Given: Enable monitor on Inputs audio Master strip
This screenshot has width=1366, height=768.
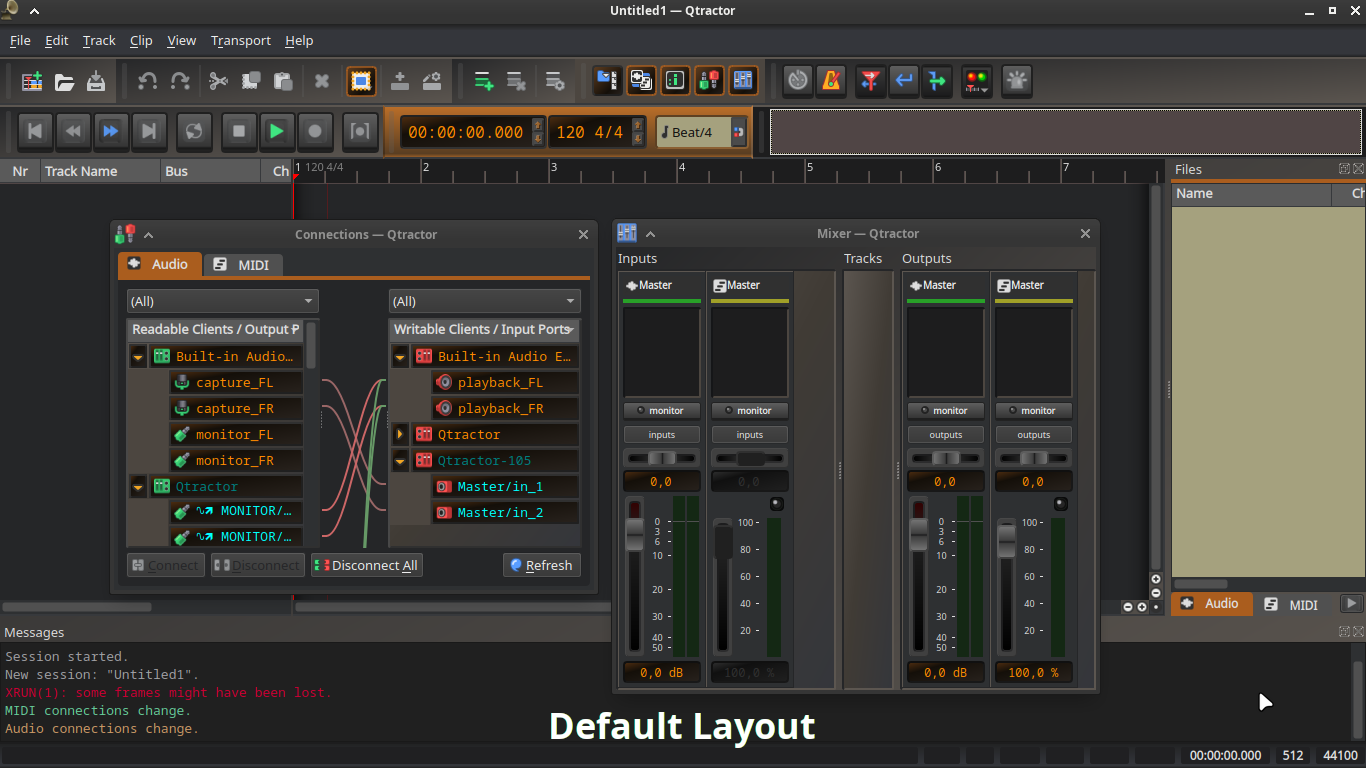Looking at the screenshot, I should pyautogui.click(x=661, y=410).
